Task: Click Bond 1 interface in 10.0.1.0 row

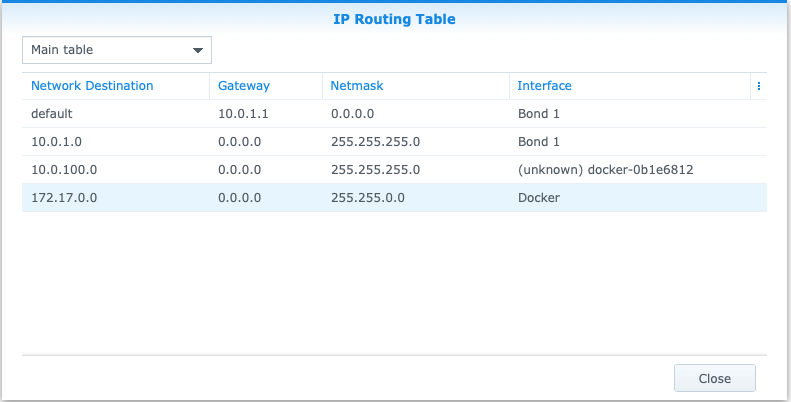Action: tap(538, 142)
